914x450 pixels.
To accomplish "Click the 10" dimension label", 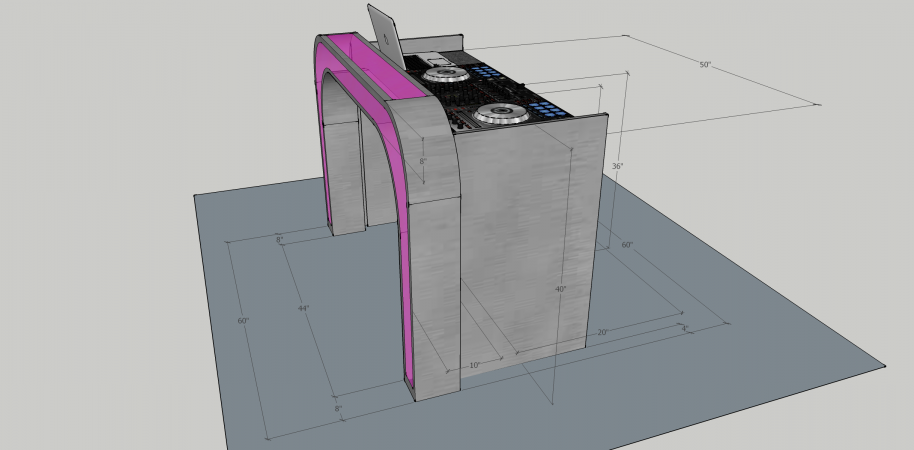I will 475,365.
